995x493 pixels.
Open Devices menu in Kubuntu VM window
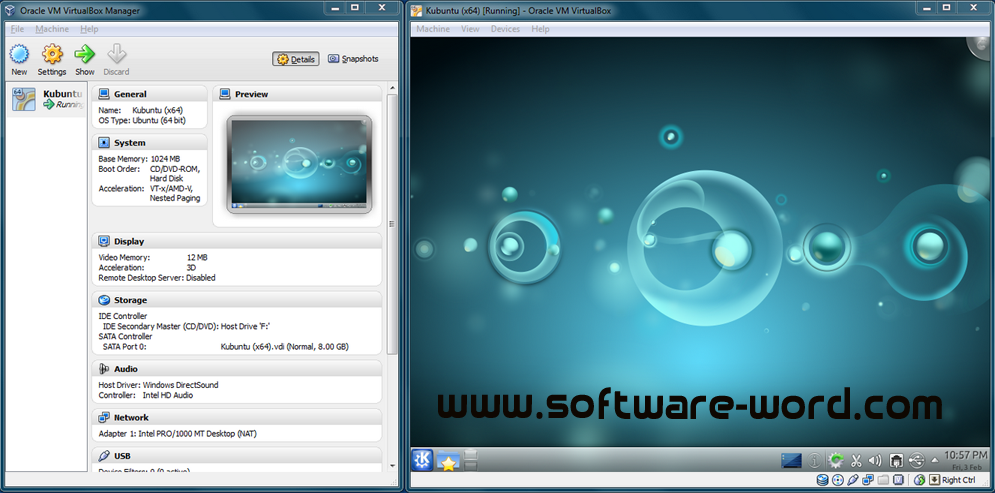tap(505, 29)
